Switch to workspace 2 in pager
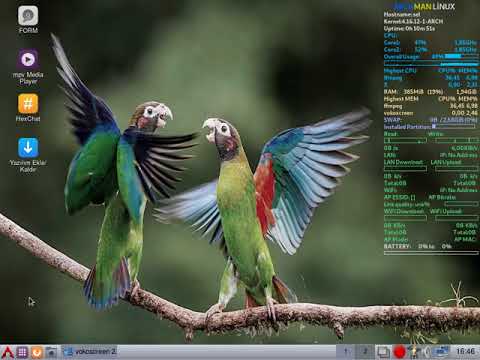 [365, 351]
